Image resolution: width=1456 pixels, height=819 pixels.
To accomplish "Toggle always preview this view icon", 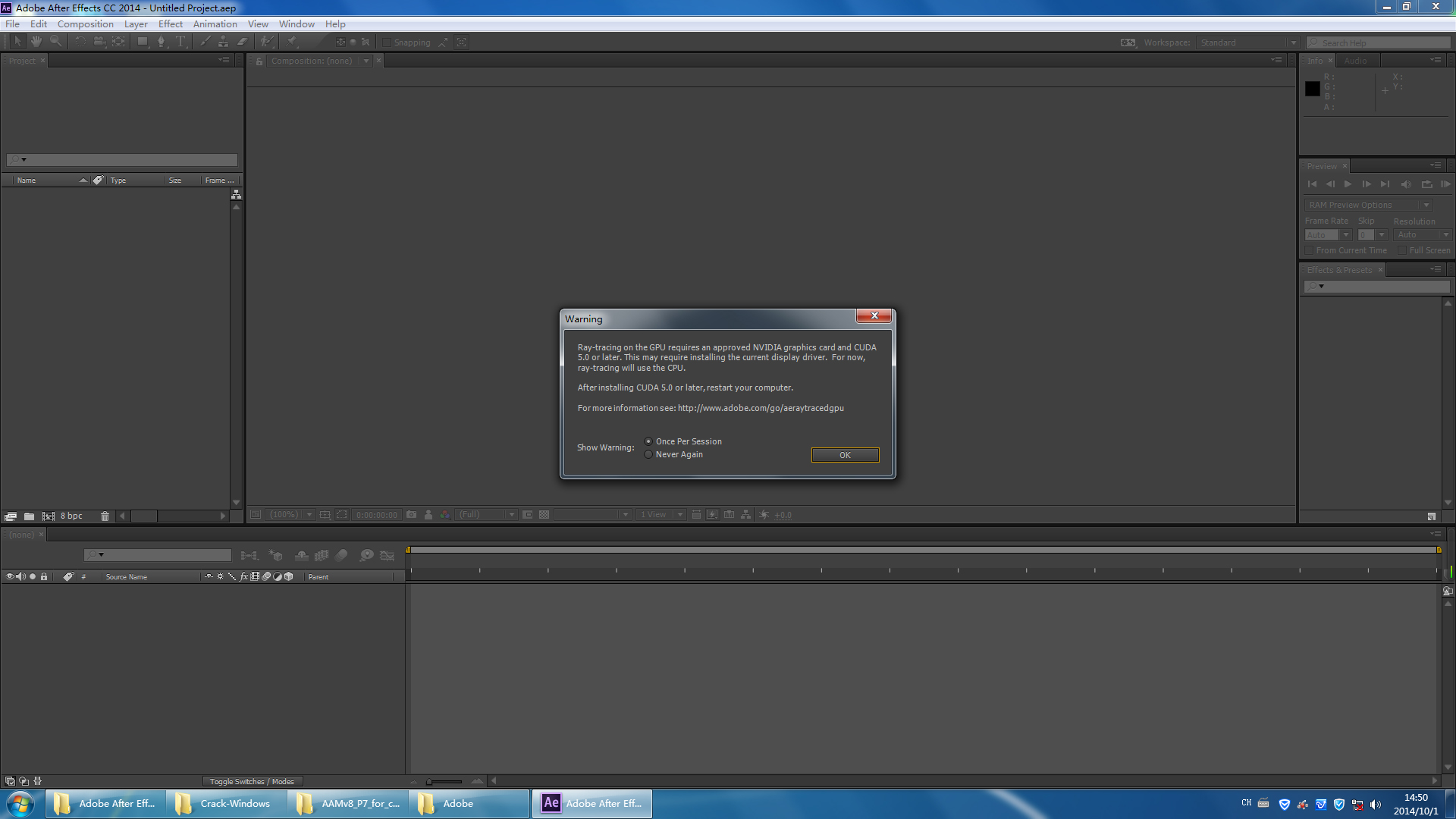I will coord(256,515).
